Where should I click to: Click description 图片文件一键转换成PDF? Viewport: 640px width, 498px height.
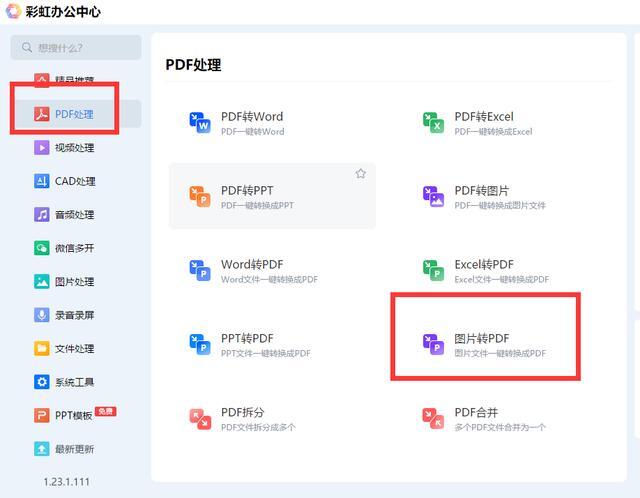[x=500, y=353]
